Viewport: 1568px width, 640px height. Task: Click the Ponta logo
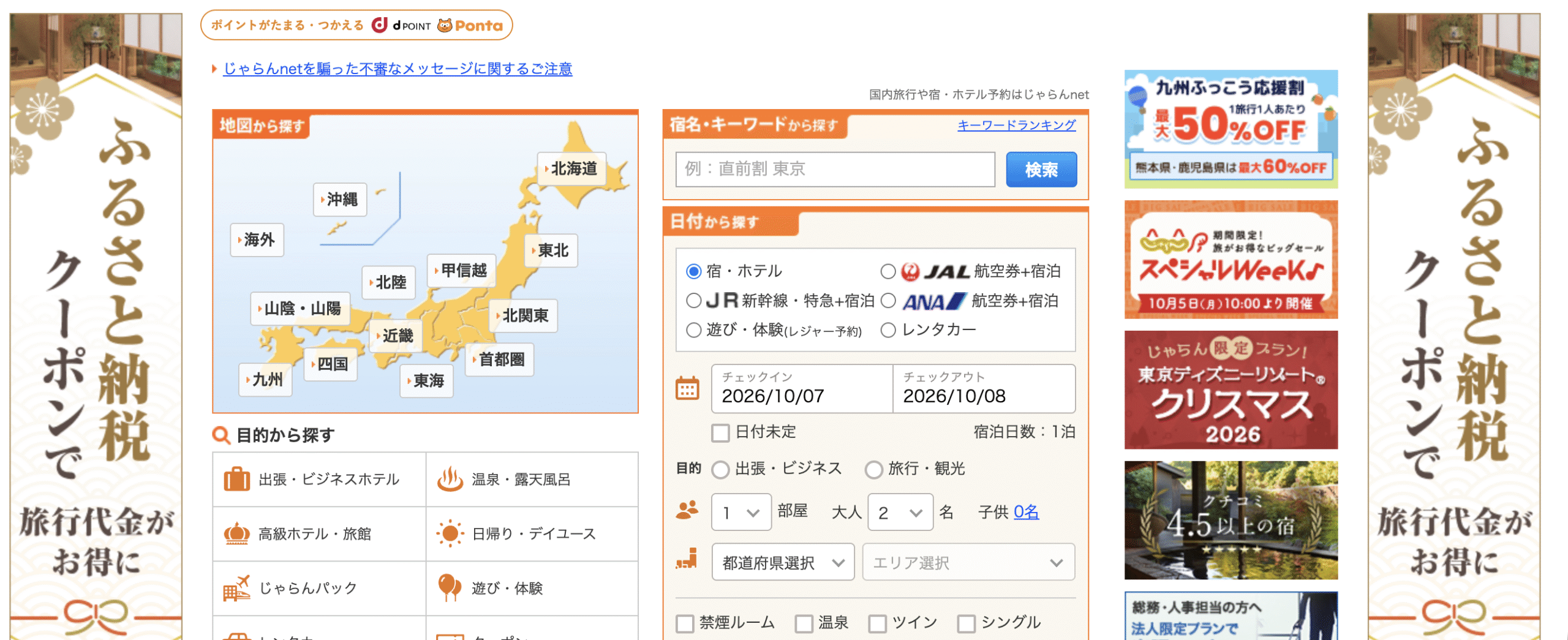(470, 25)
